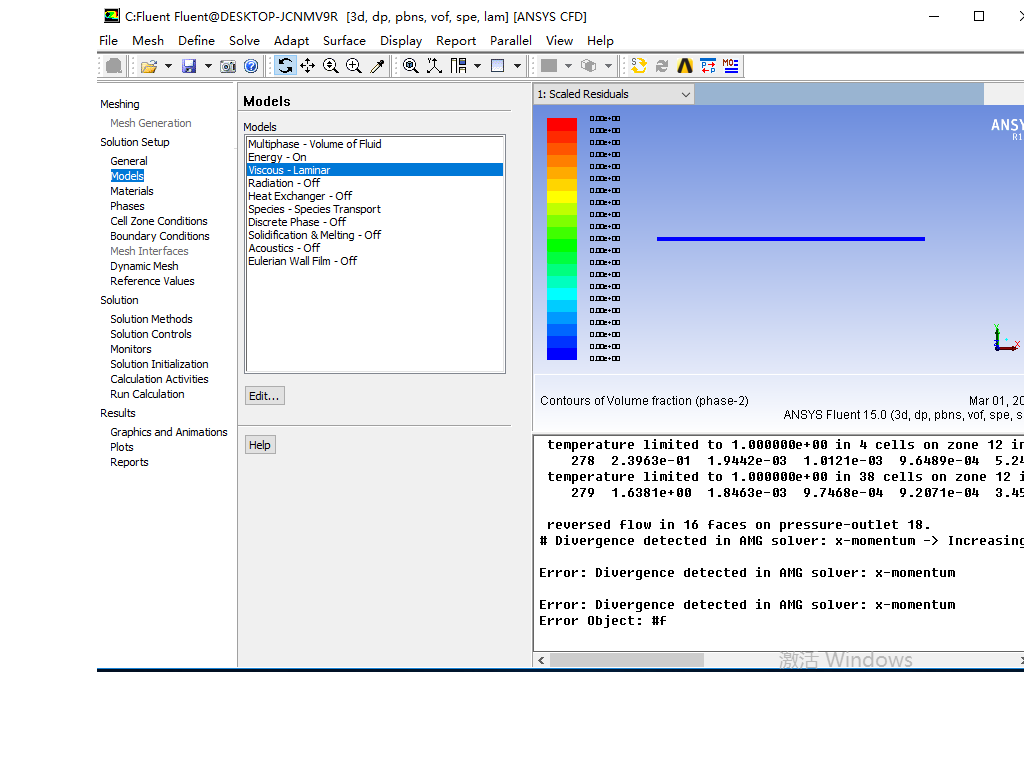Expand the dropdown arrow beside save icon
1024x768 pixels.
(208, 66)
